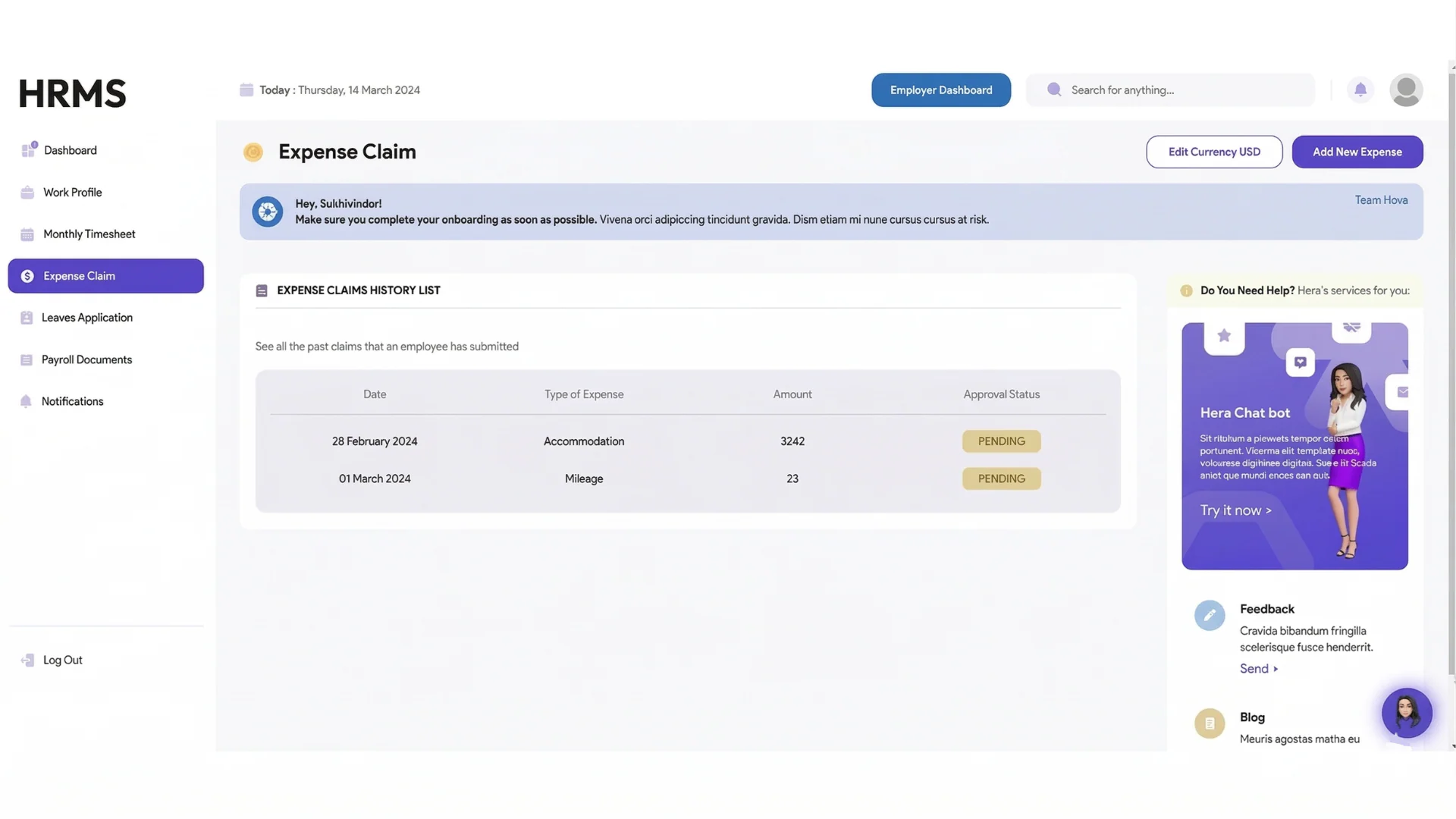Click the star icon on Hera card
This screenshot has height=819, width=1456.
[1224, 336]
